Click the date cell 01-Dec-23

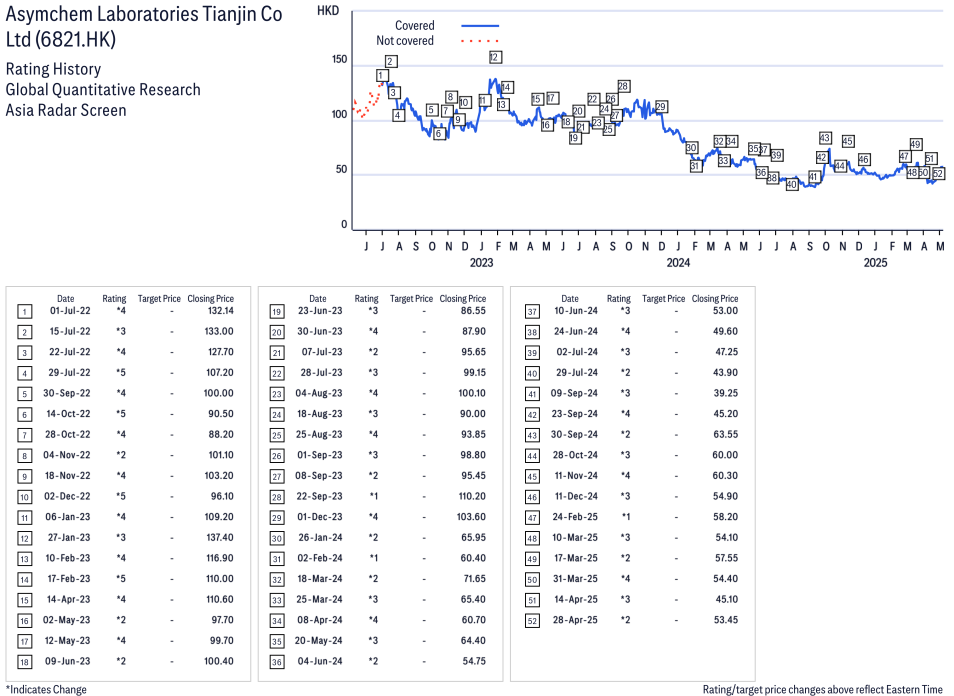[x=320, y=517]
